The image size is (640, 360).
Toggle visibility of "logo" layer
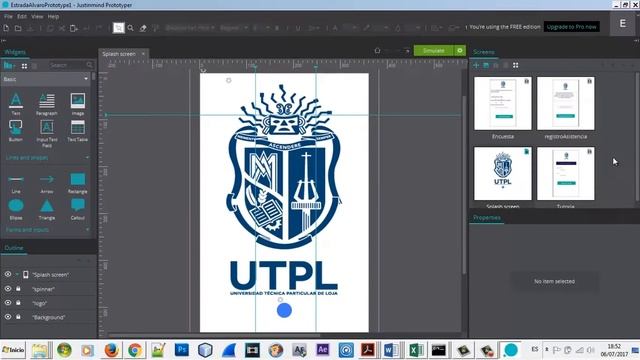point(8,302)
